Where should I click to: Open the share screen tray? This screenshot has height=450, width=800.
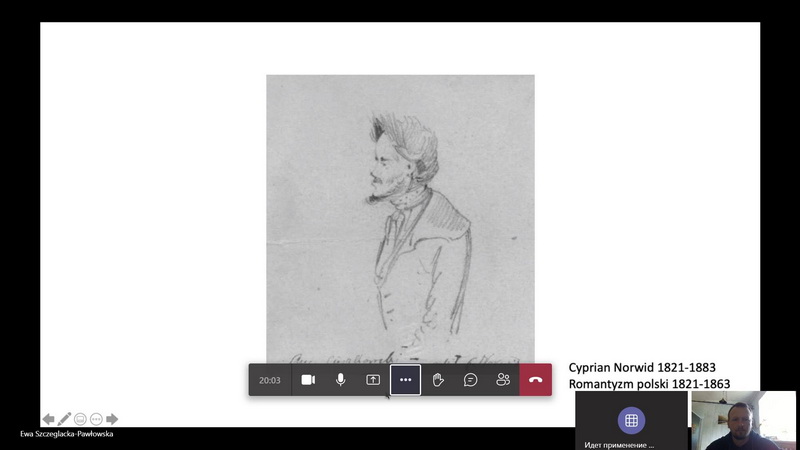click(x=373, y=380)
